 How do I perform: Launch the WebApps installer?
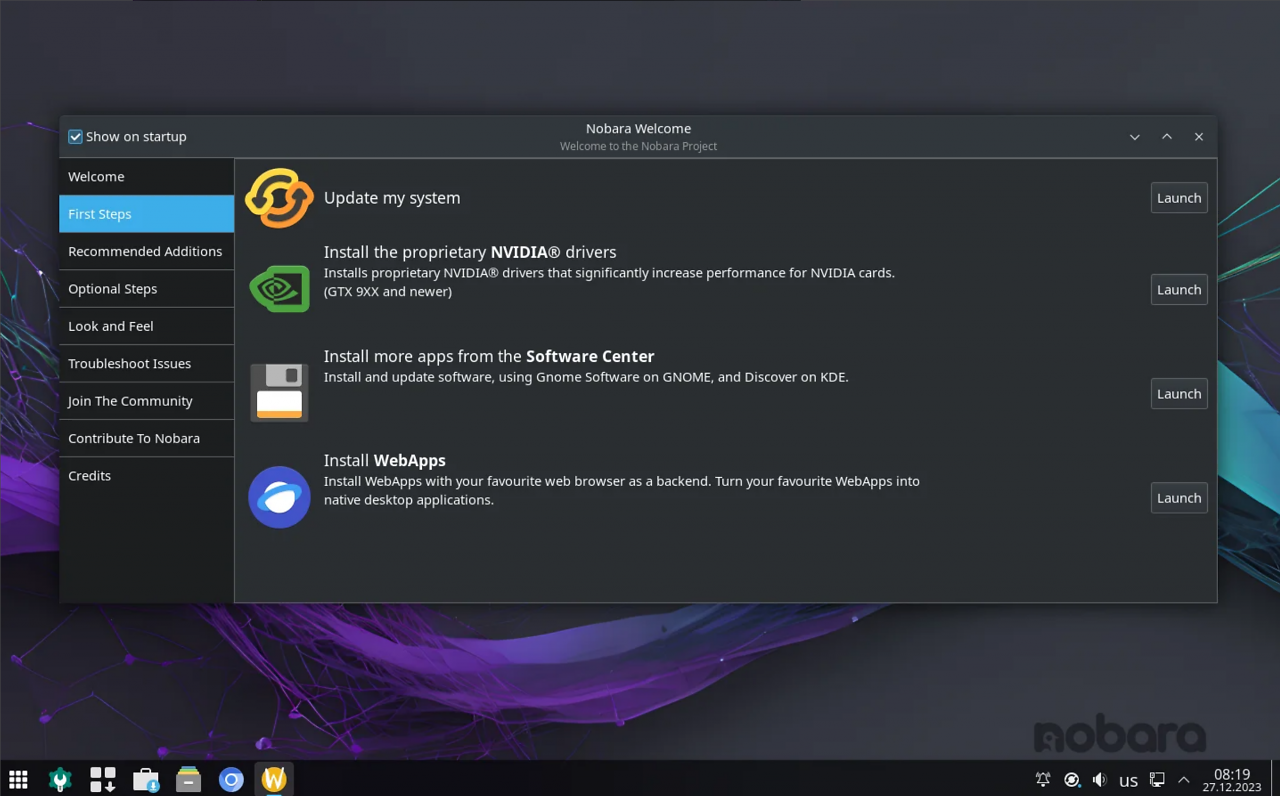1179,498
